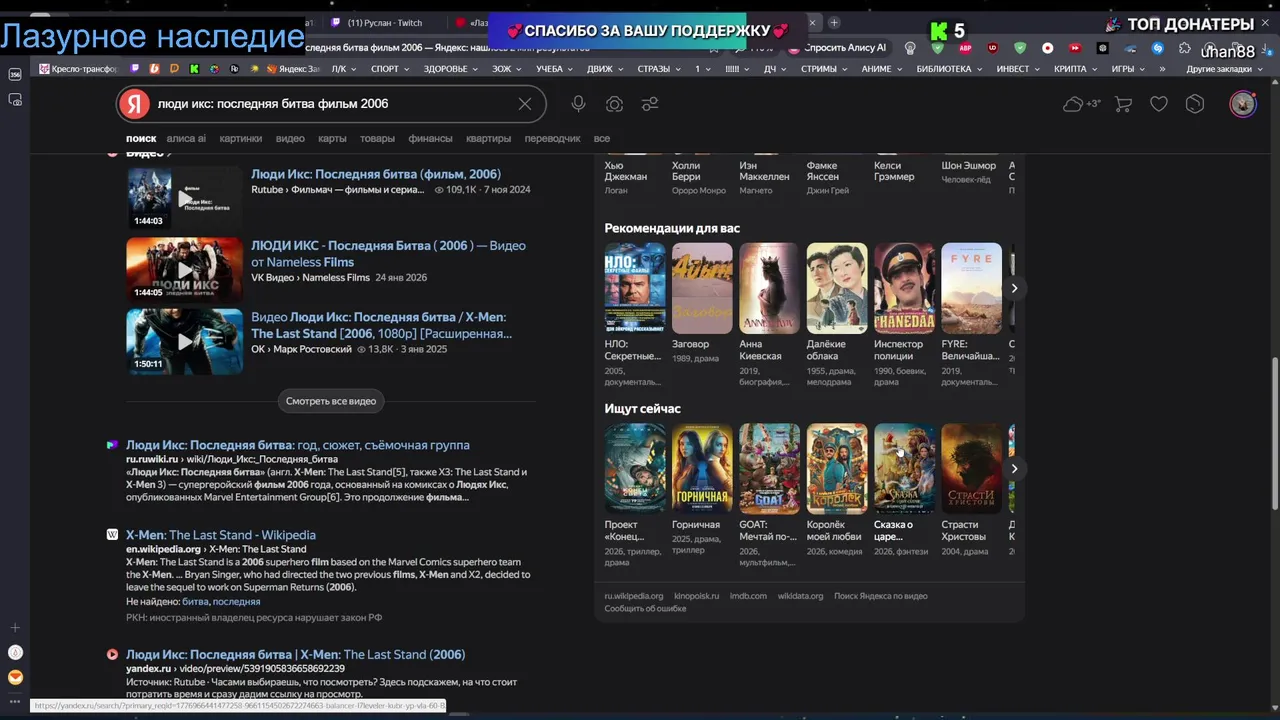Click the white square extension icon next to the Shazam icon
This screenshot has width=1280, height=720.
(1103, 48)
